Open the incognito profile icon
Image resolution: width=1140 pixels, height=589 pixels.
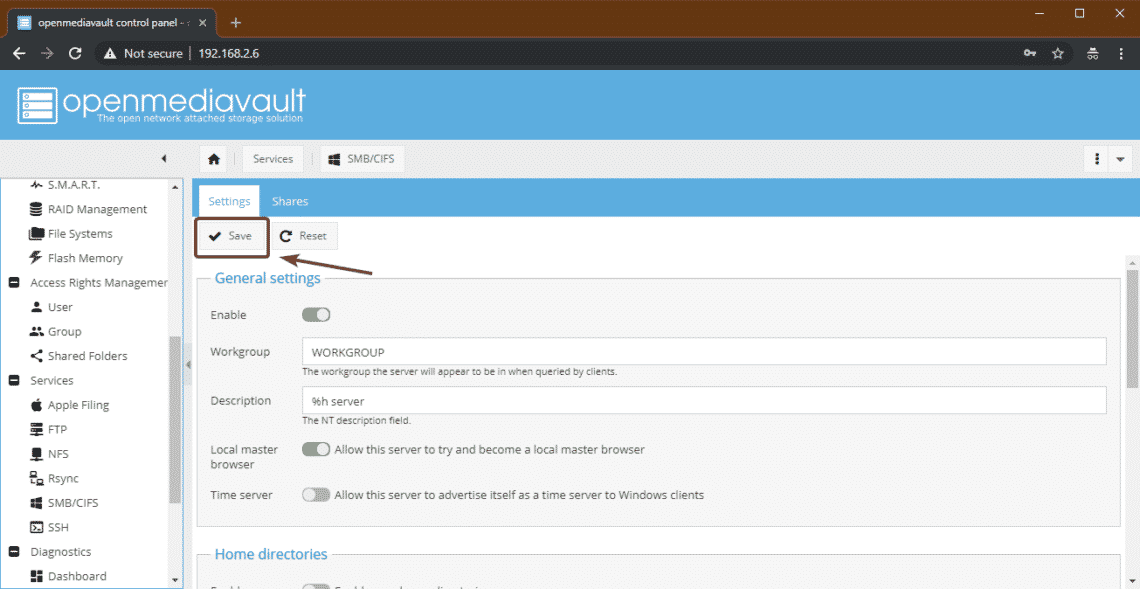[1092, 53]
